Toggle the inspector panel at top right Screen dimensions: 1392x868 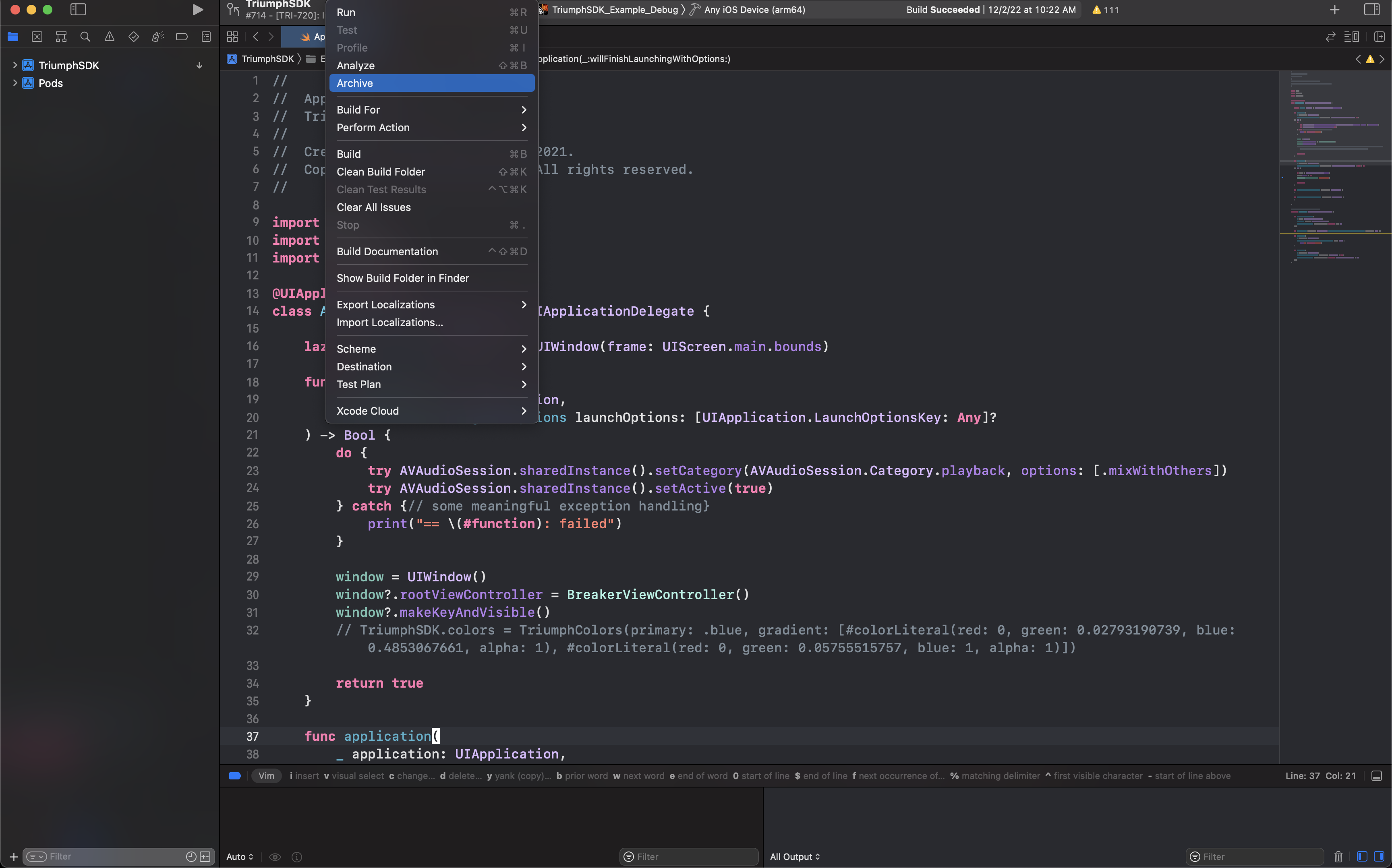1372,10
